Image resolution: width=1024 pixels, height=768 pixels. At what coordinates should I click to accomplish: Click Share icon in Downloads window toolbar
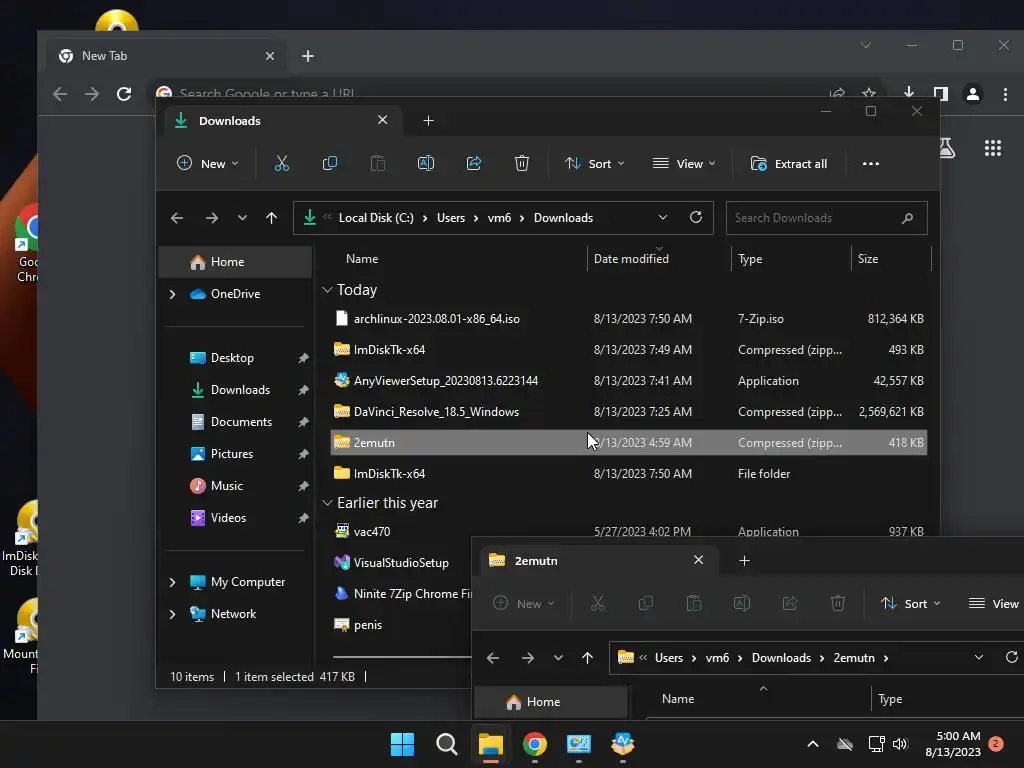tap(473, 163)
